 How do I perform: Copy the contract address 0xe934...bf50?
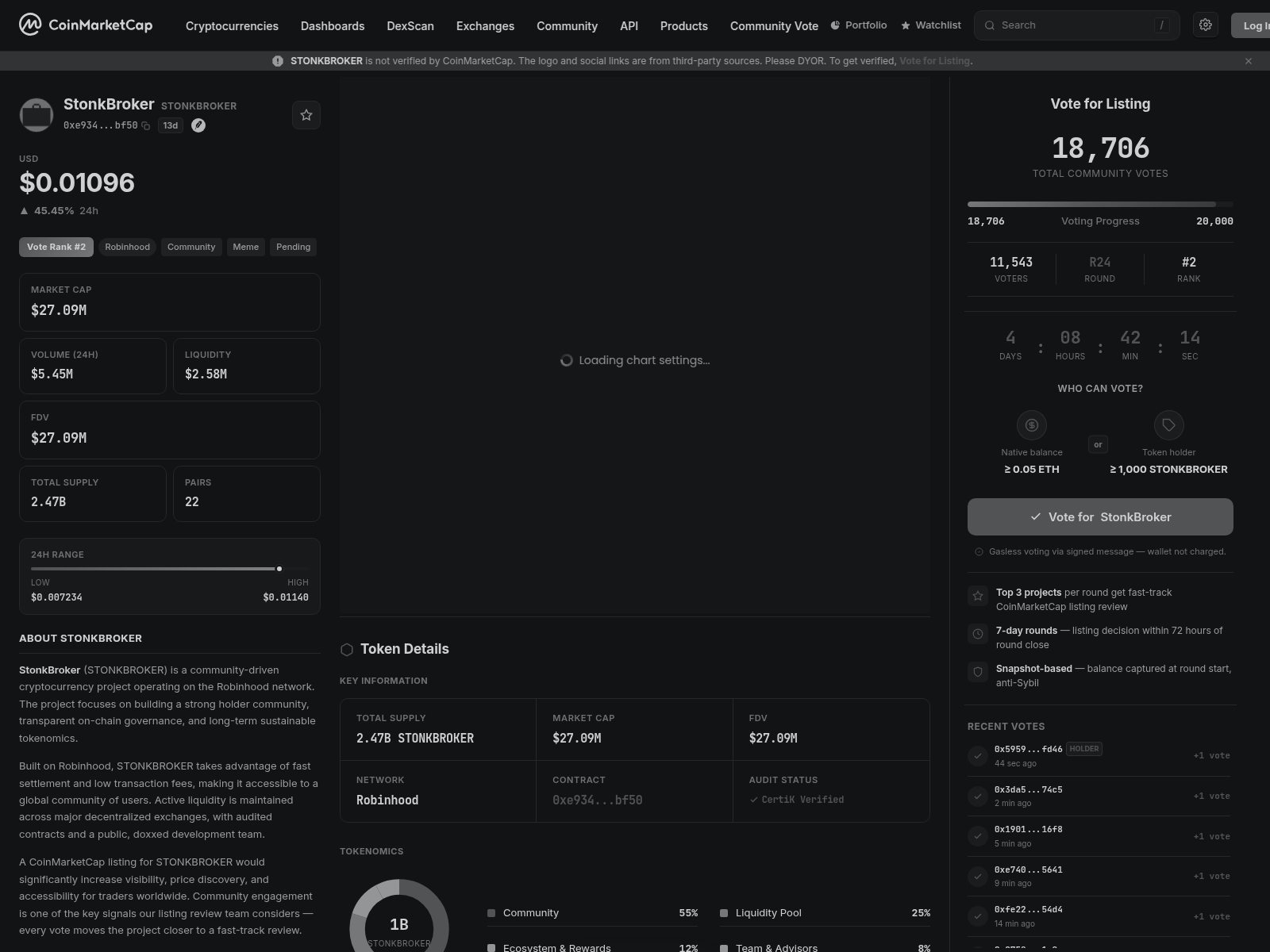coord(146,125)
